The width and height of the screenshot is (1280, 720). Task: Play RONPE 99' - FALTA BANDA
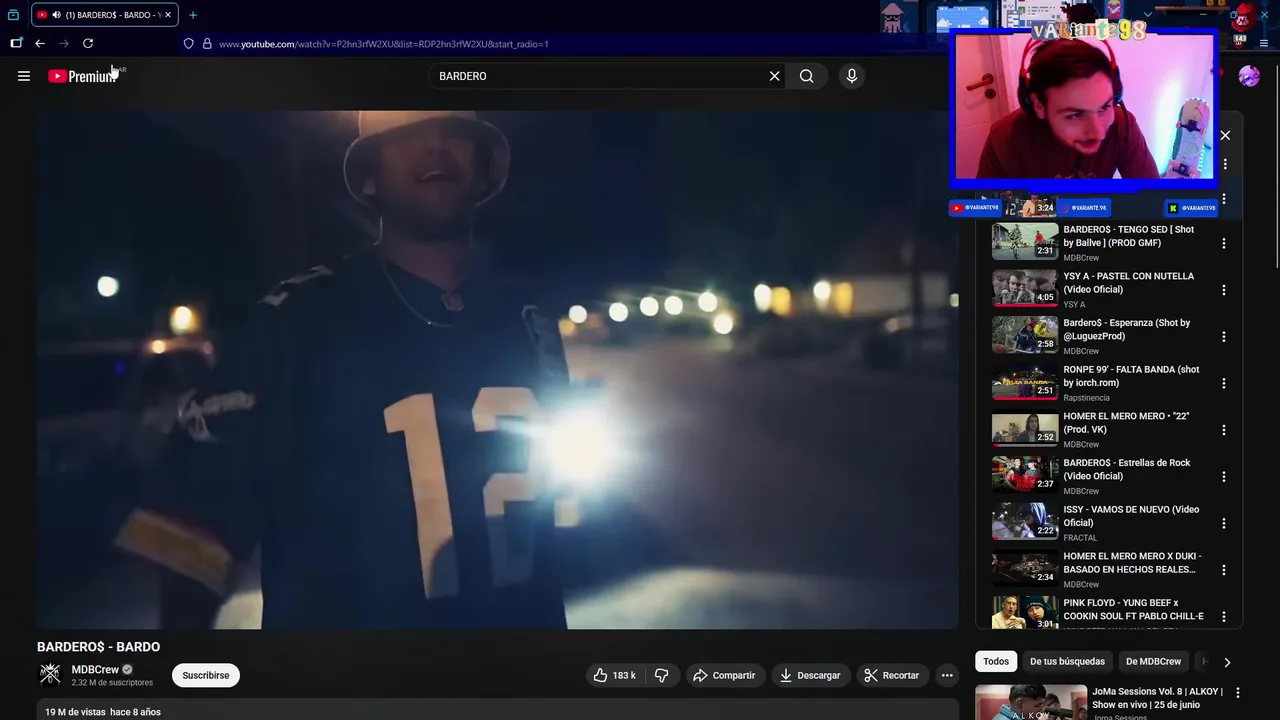pos(1131,376)
